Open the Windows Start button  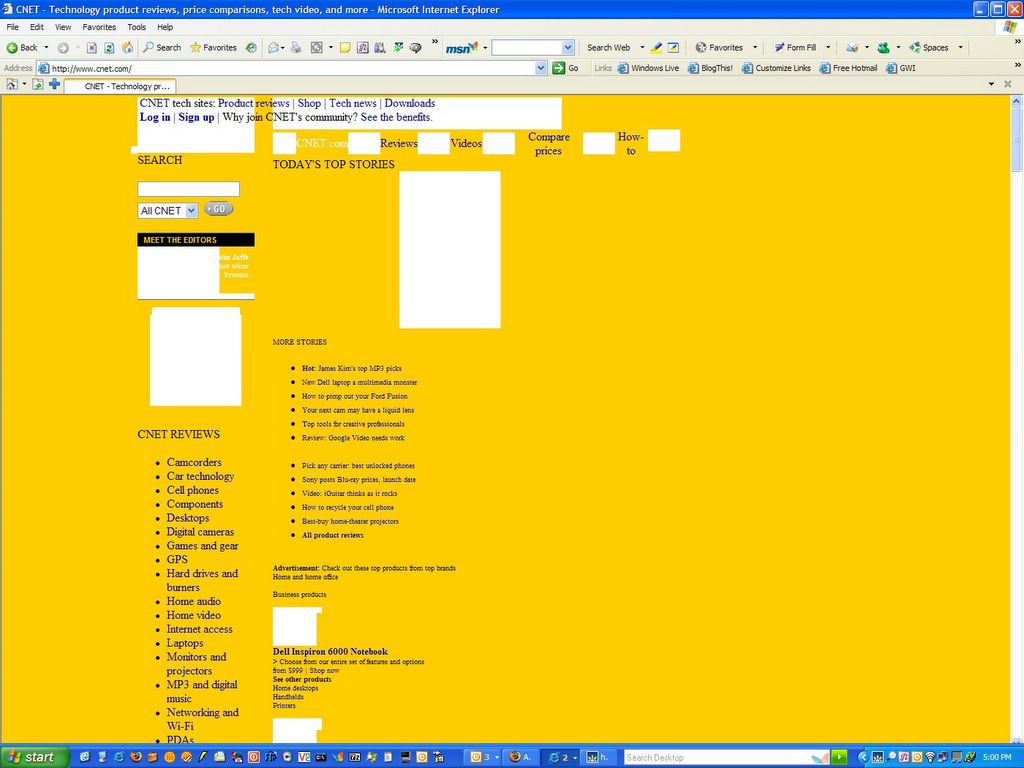(34, 757)
